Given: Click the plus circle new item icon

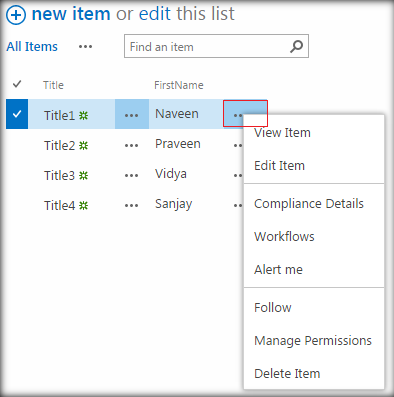Looking at the screenshot, I should pos(16,15).
